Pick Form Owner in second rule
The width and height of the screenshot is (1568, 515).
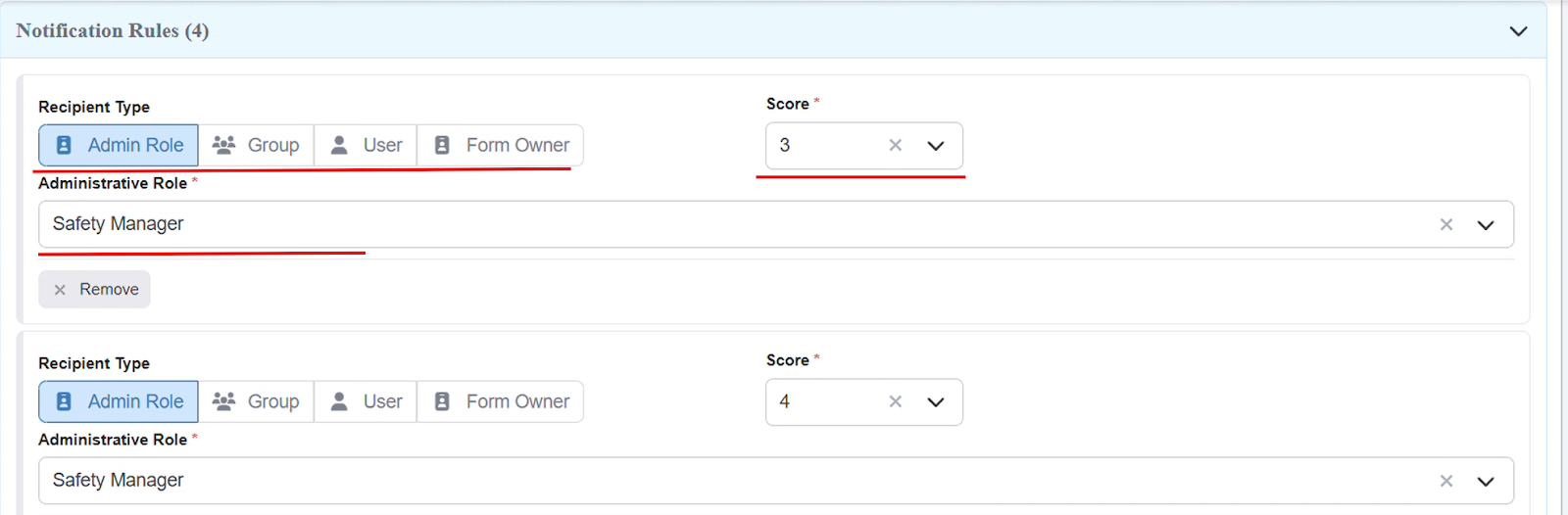[501, 401]
